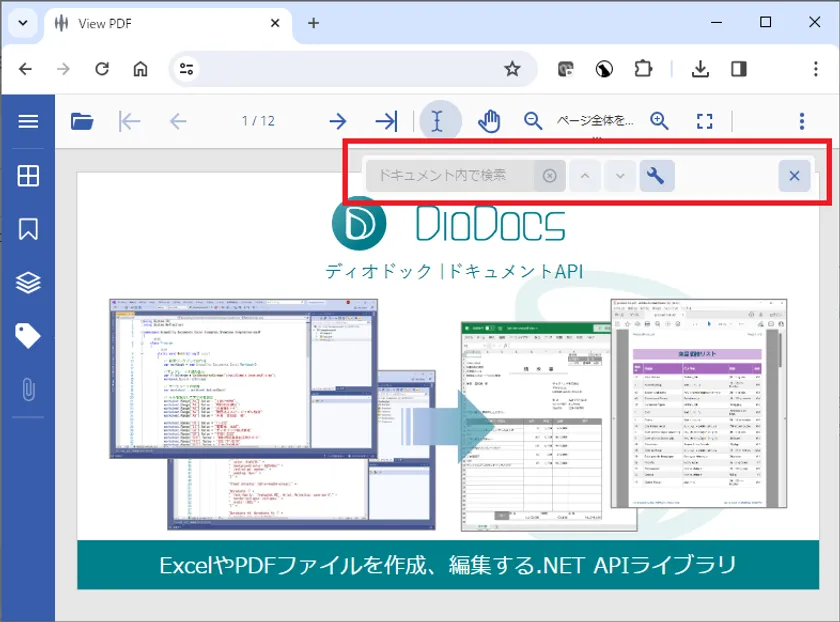Open the zoom mode dropdown ページ全体を
The width and height of the screenshot is (840, 622).
pyautogui.click(x=595, y=122)
